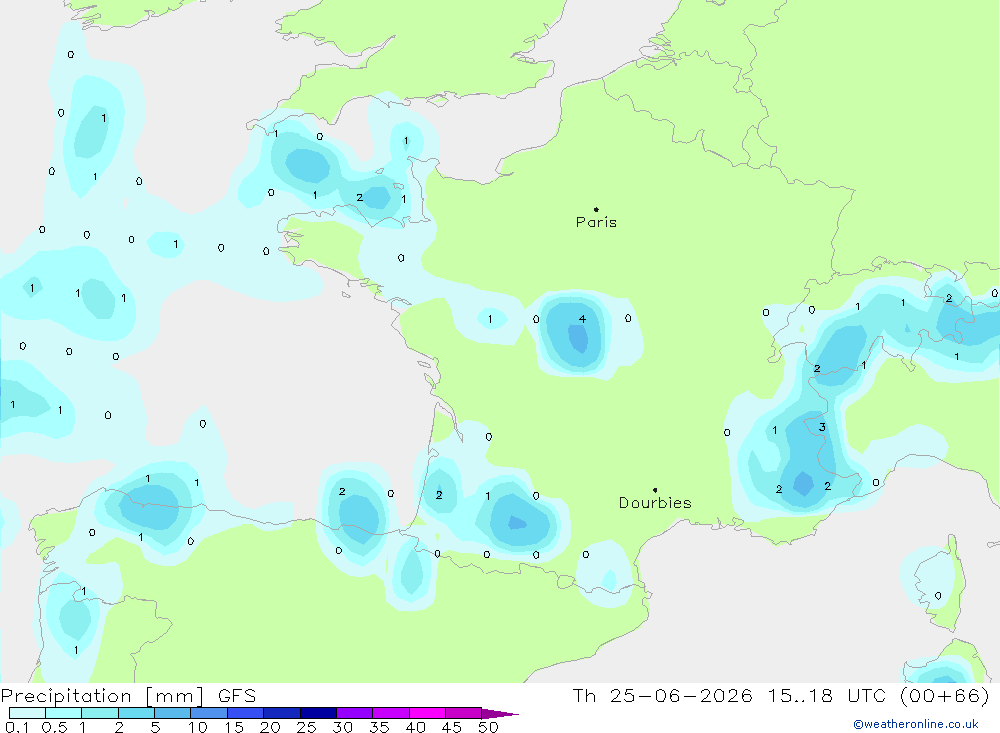Screen dimensions: 1000x733
Task: Select the Dourbies location dot marker
Action: [x=655, y=490]
